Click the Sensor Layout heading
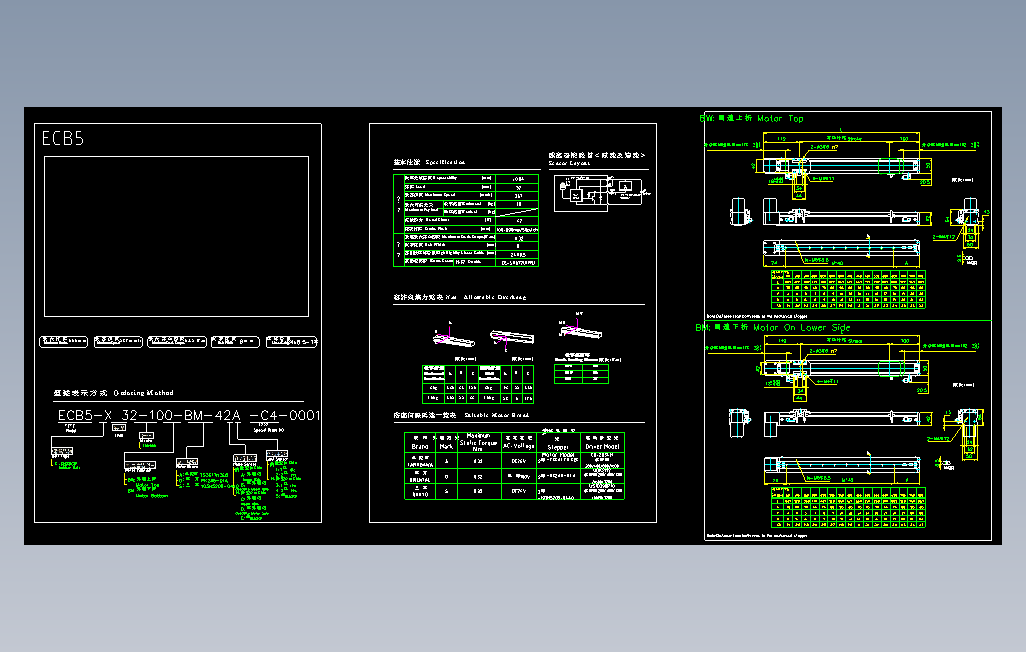This screenshot has height=652, width=1026. click(569, 163)
